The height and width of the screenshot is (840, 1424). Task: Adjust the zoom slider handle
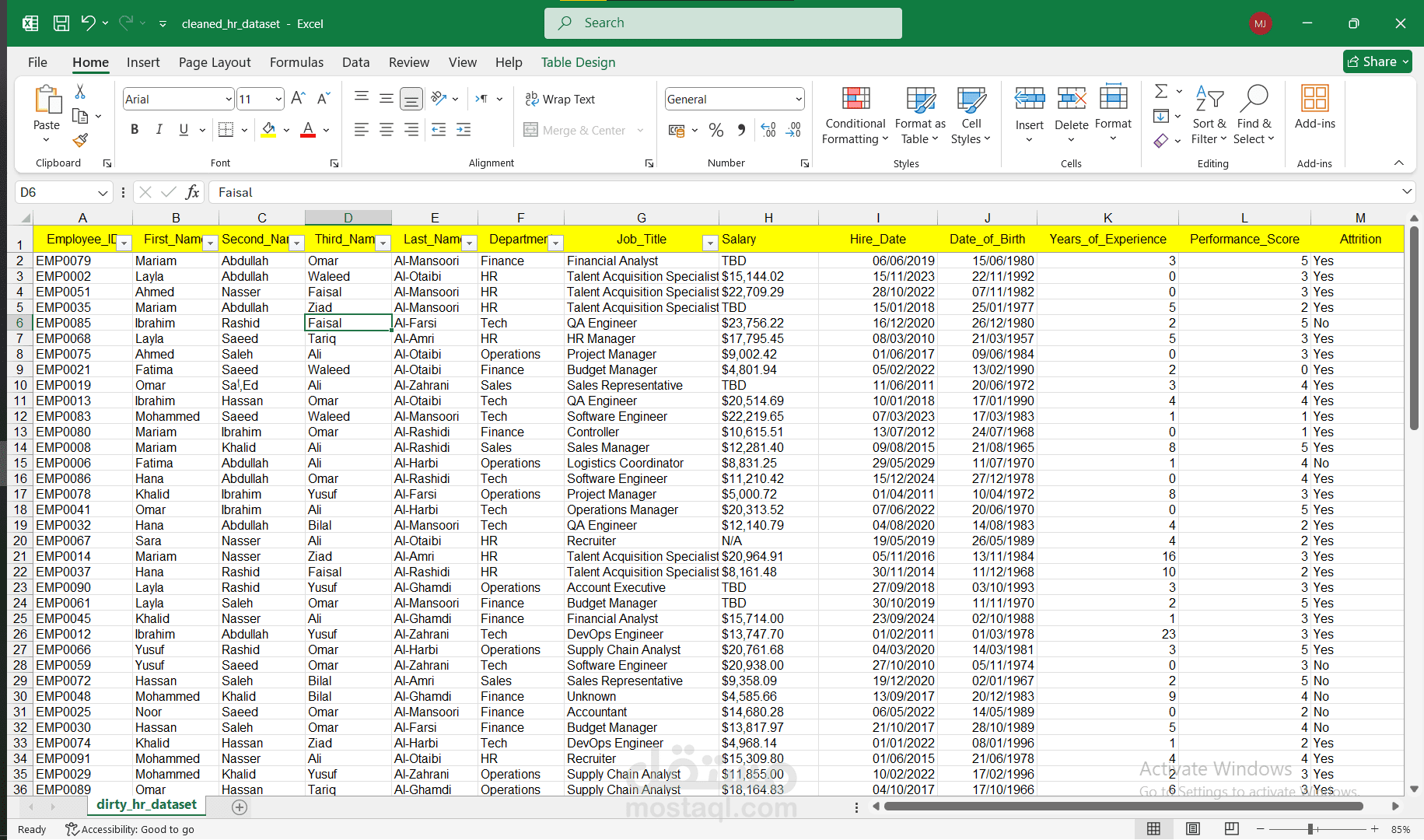tap(1311, 829)
